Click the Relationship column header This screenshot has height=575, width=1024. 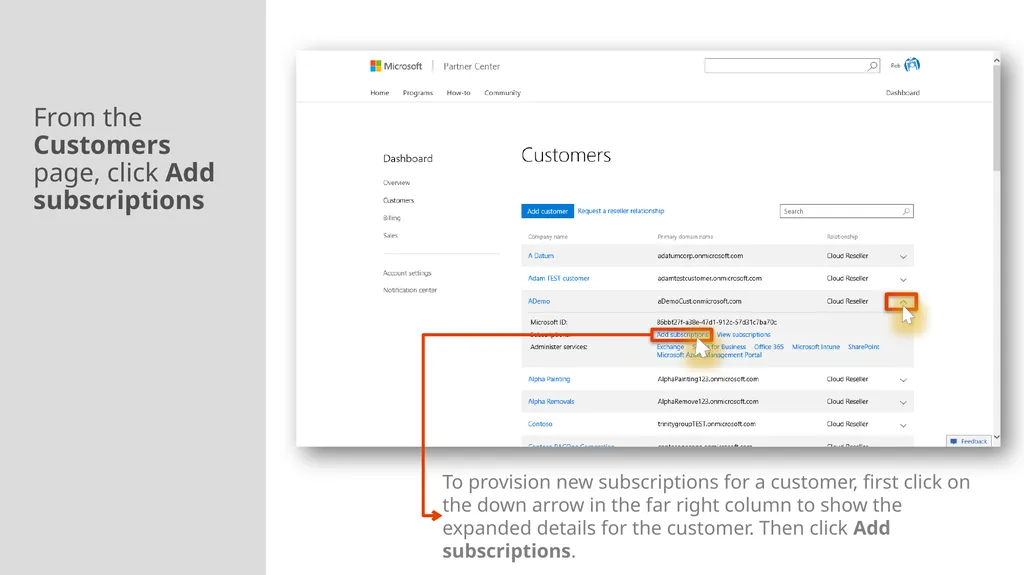(x=842, y=237)
